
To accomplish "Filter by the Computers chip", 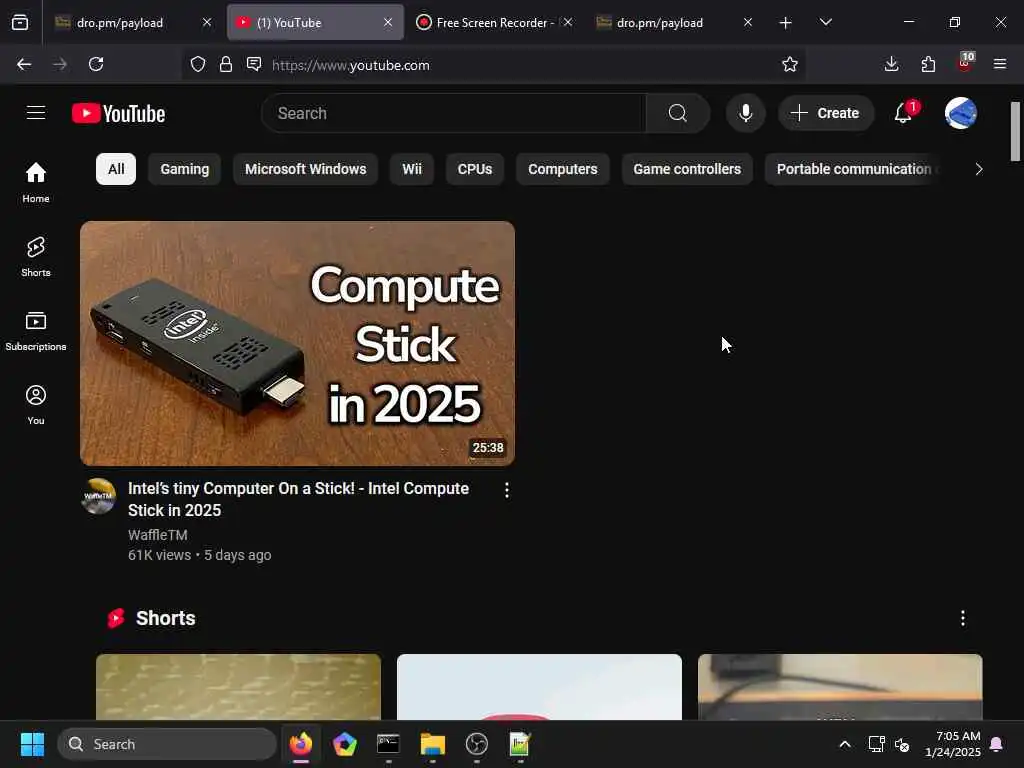I will tap(562, 169).
